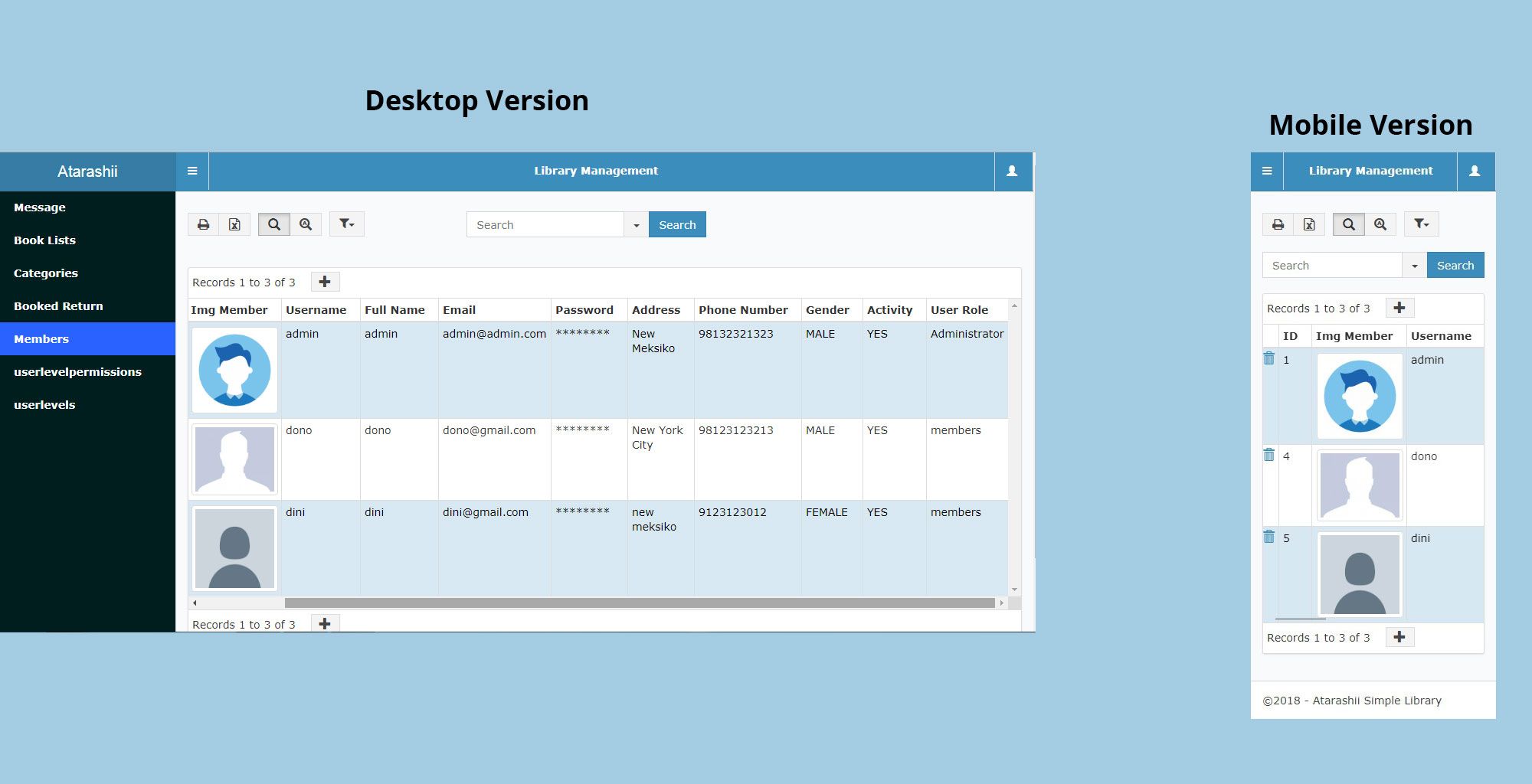The width and height of the screenshot is (1532, 784).
Task: Delete member with ID 1
Action: click(1269, 358)
